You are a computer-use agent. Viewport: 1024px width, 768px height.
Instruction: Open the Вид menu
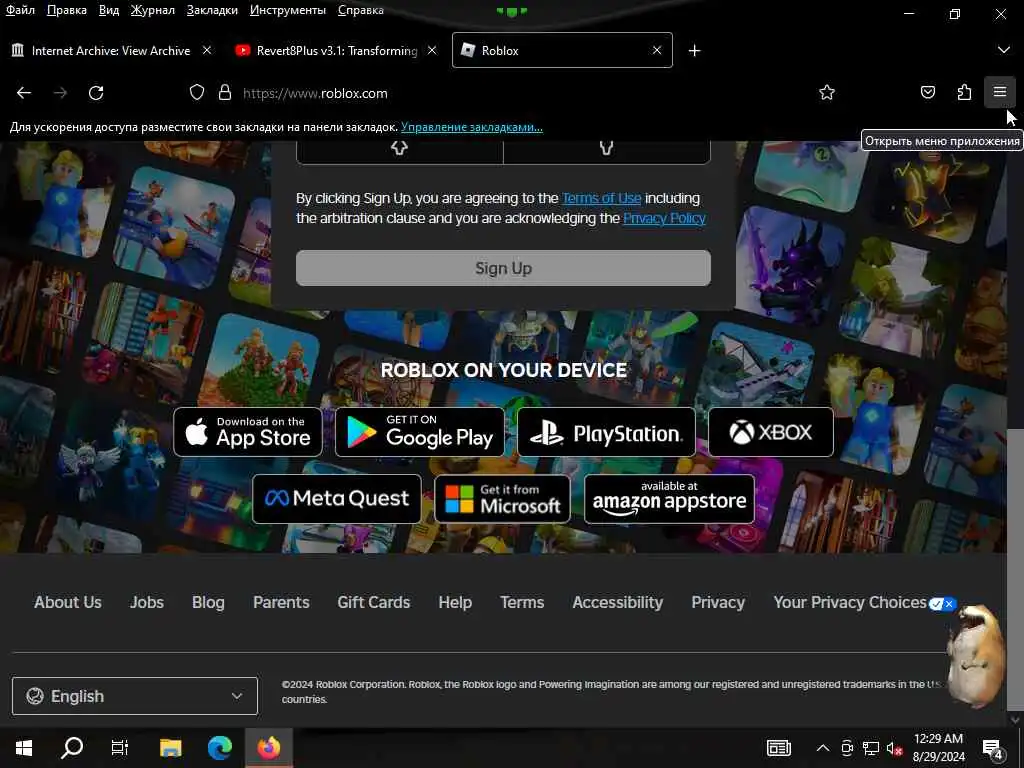click(x=109, y=10)
